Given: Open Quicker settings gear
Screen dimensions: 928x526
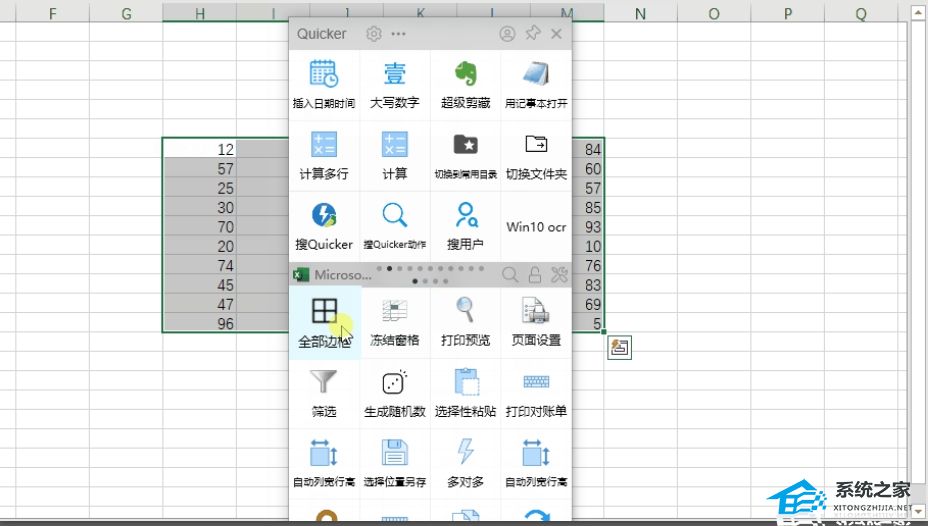Looking at the screenshot, I should click(374, 34).
